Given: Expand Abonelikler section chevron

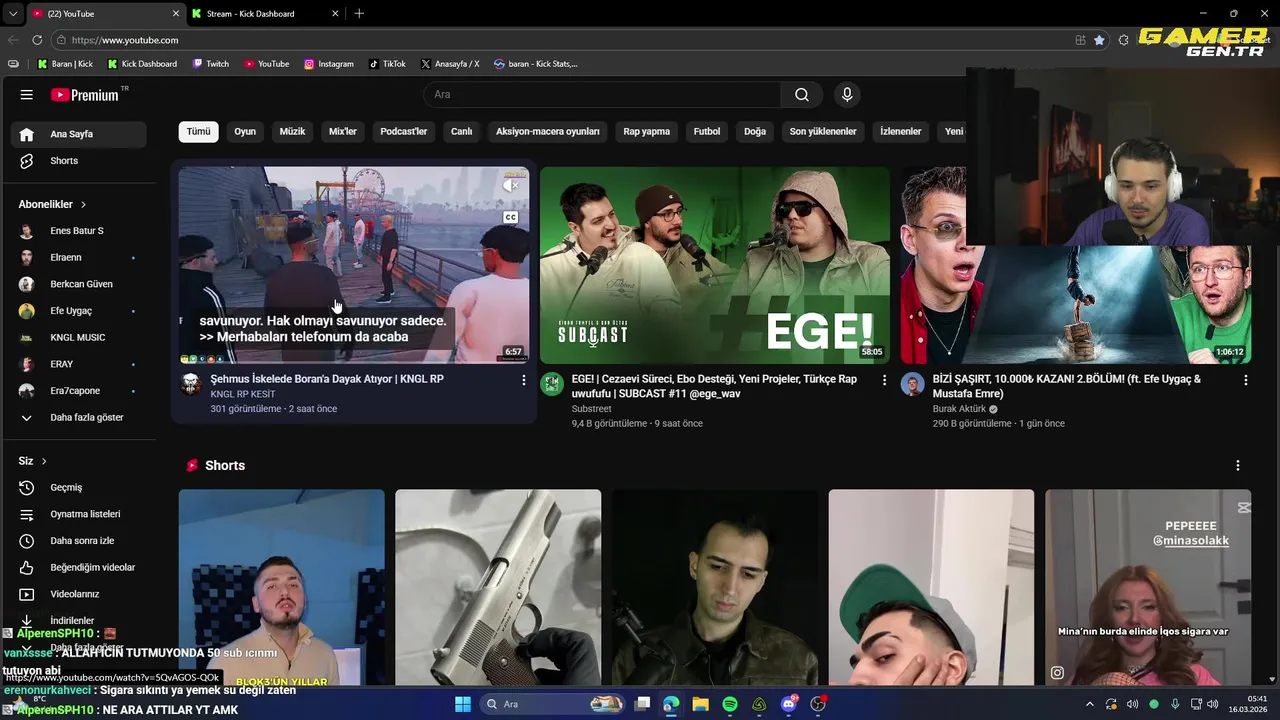Looking at the screenshot, I should coord(83,204).
